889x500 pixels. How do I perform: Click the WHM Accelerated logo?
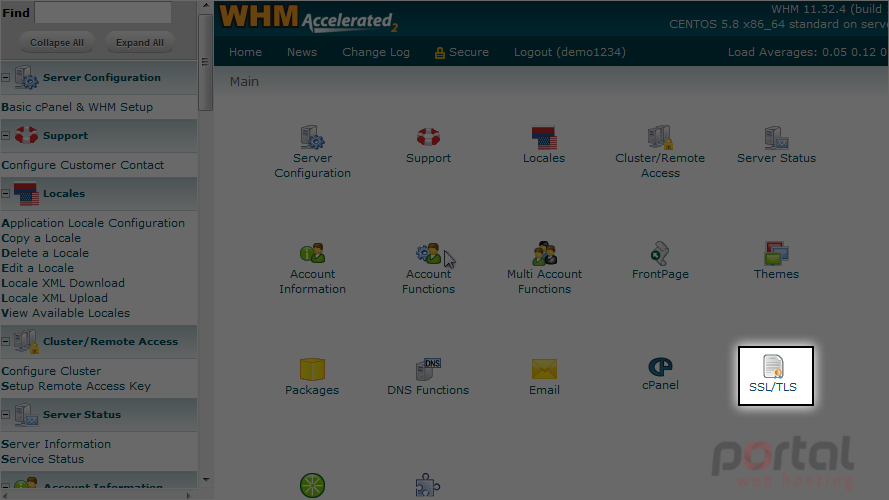pyautogui.click(x=308, y=18)
